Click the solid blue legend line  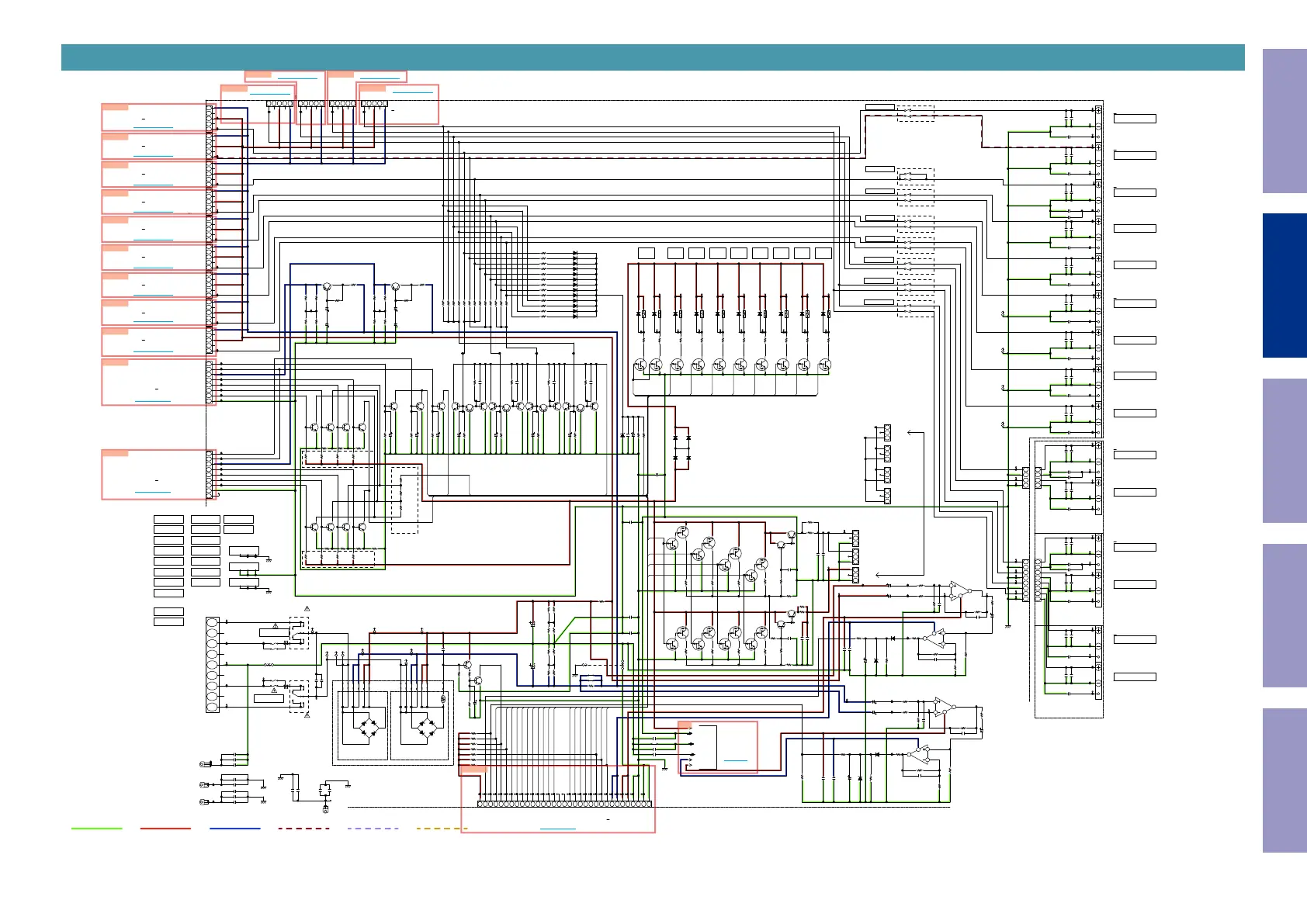pos(235,829)
